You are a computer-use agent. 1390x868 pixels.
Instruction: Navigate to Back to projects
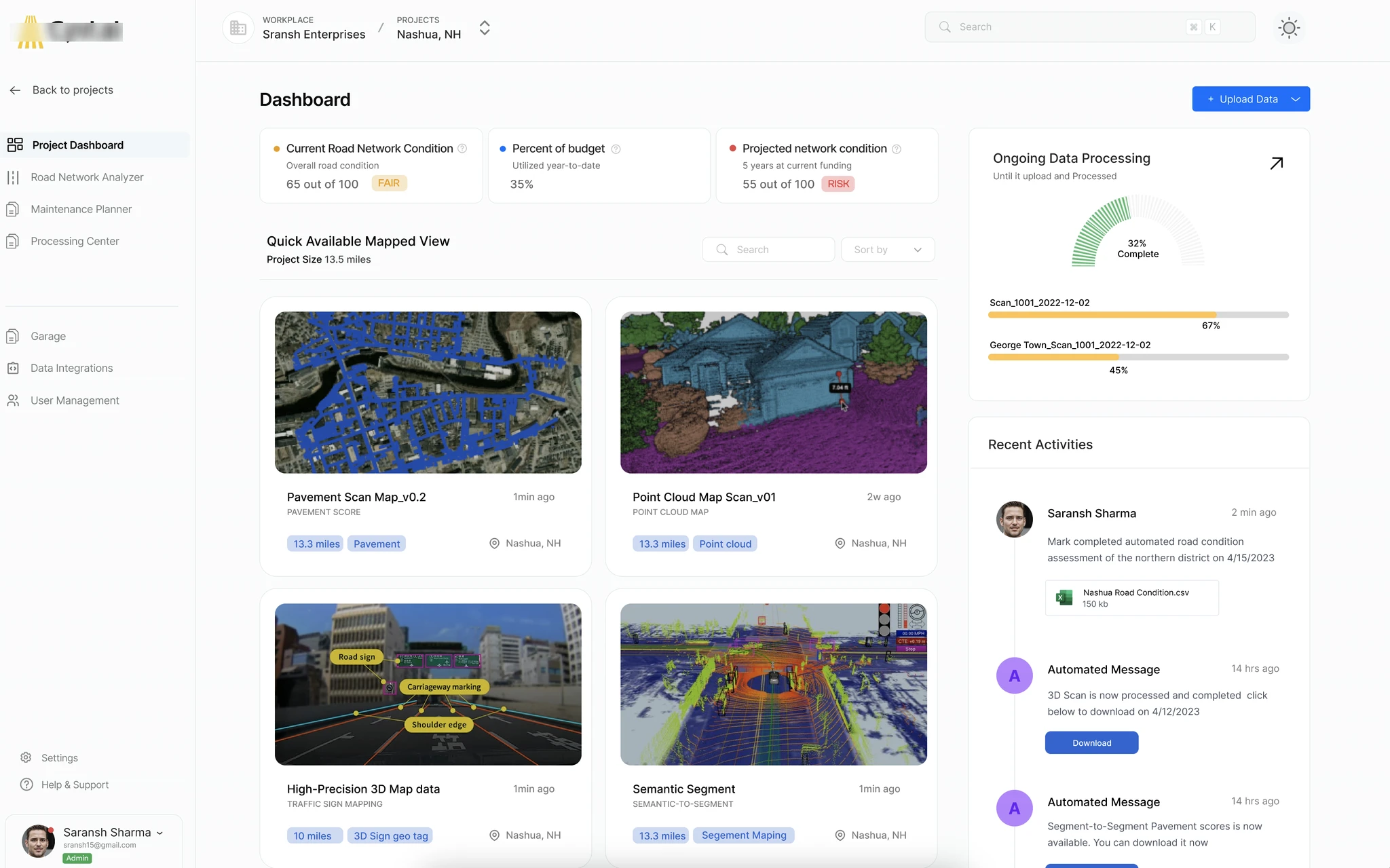72,90
